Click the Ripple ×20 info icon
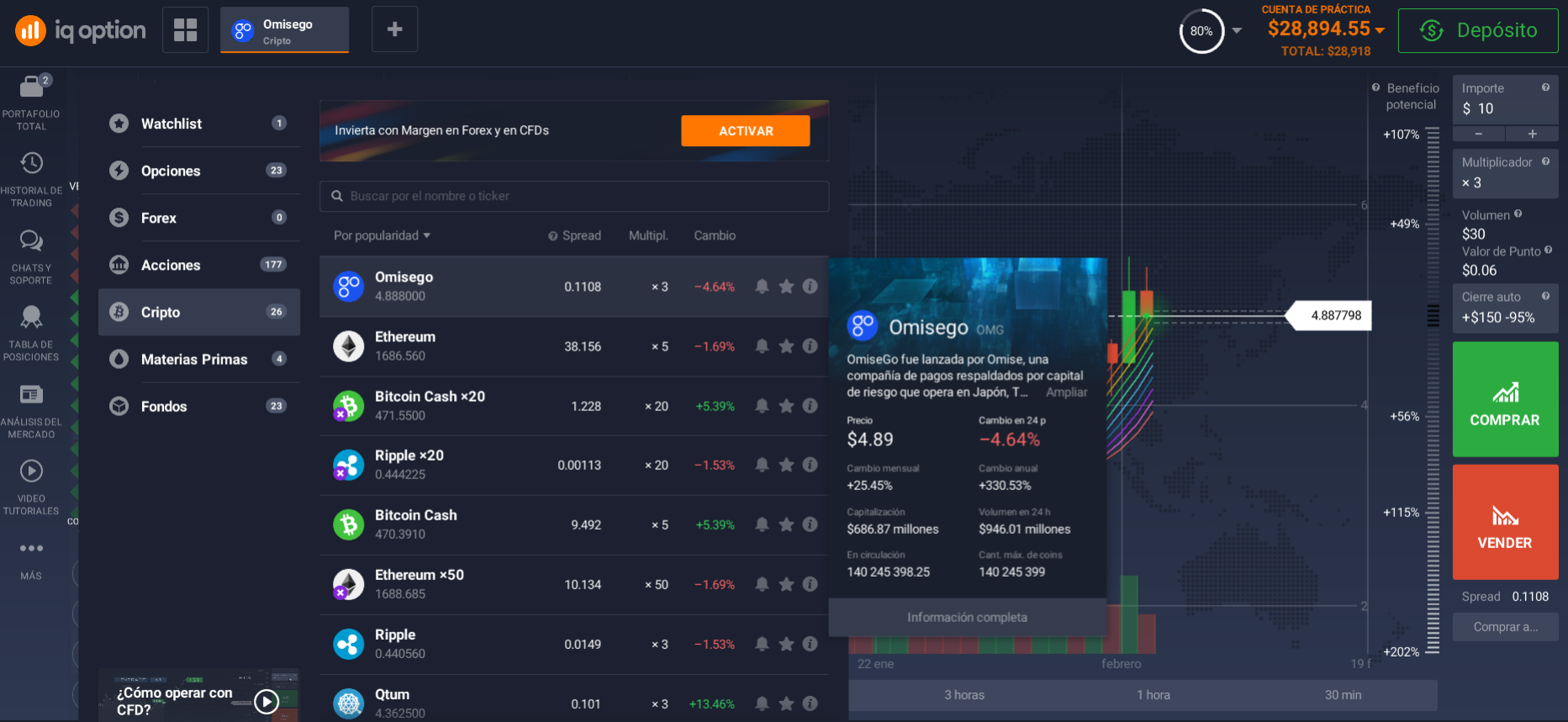The width and height of the screenshot is (1568, 722). pos(810,465)
